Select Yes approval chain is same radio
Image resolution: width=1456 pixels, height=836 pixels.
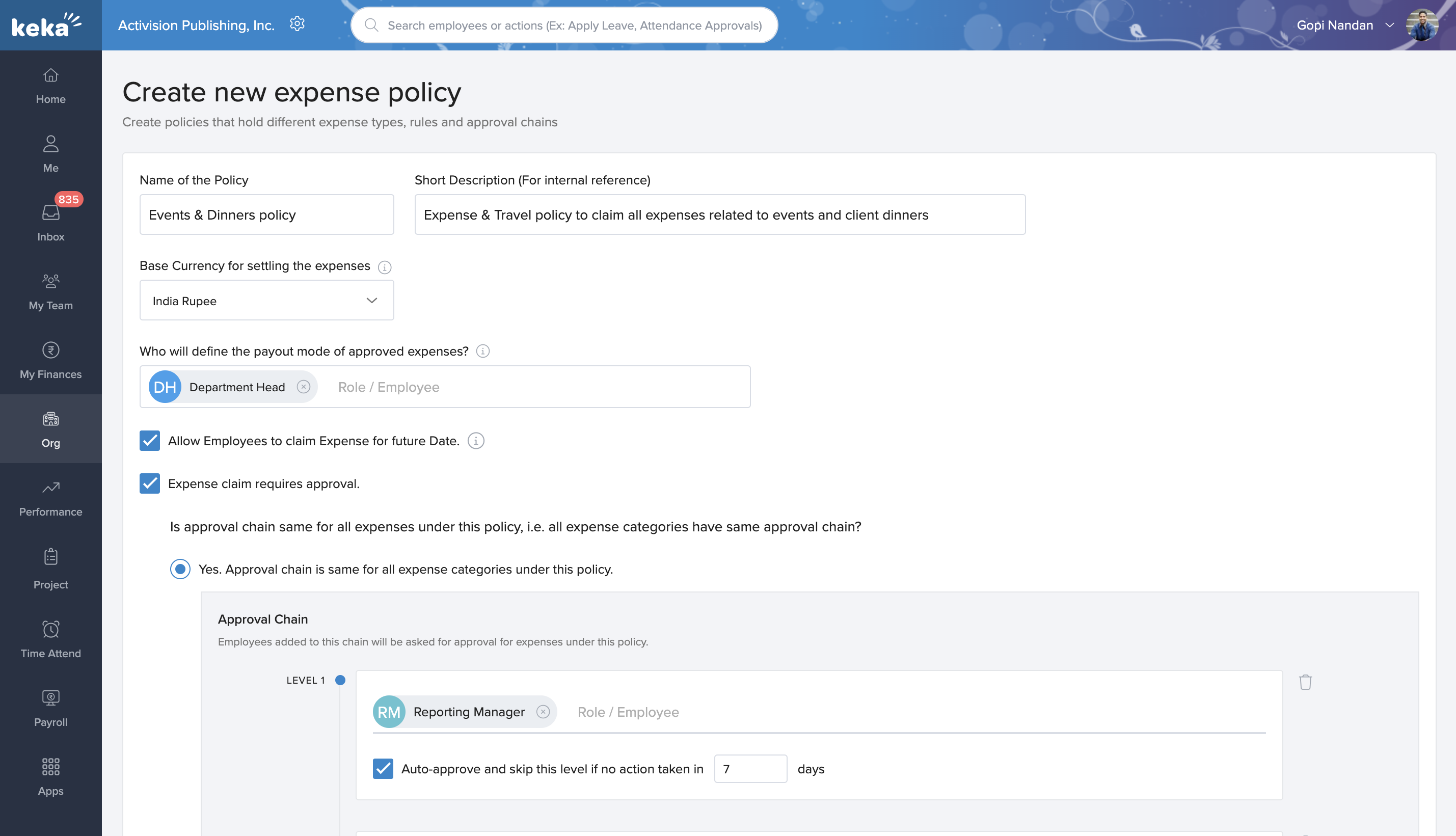coord(180,569)
